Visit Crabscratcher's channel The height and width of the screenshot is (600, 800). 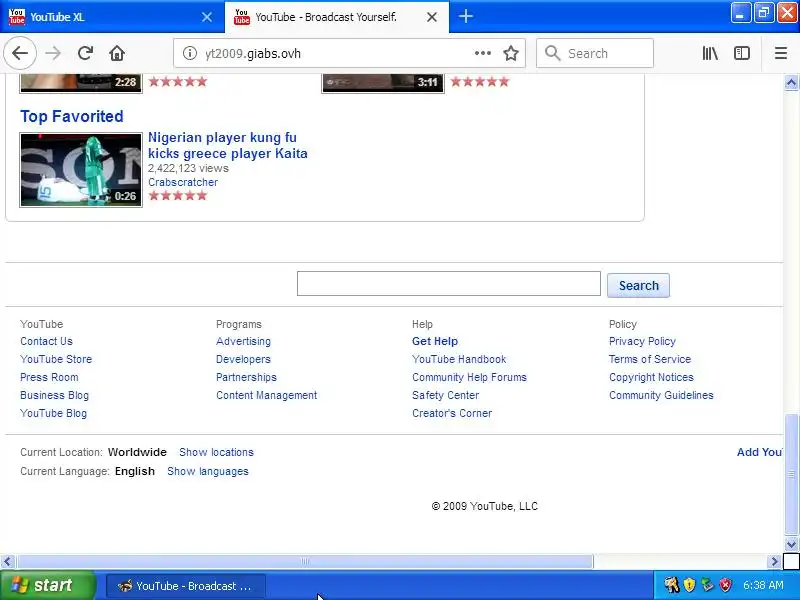pos(183,182)
